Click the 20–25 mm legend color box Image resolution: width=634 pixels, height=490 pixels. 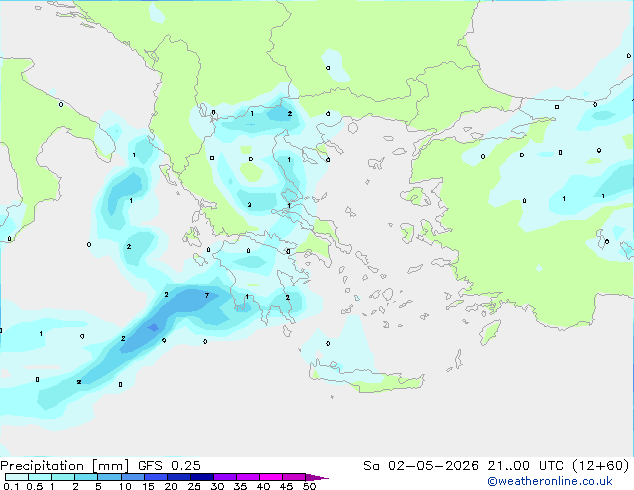click(178, 477)
